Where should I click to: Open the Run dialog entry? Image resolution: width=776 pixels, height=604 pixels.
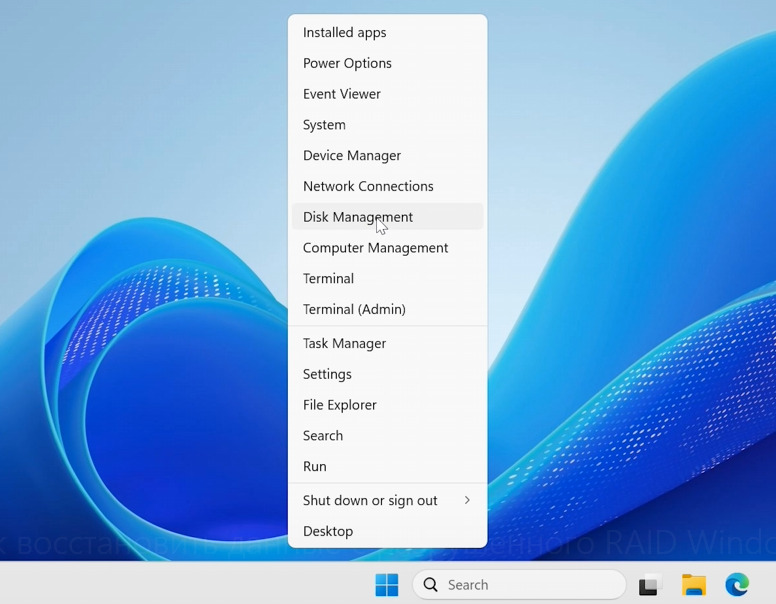(388, 466)
